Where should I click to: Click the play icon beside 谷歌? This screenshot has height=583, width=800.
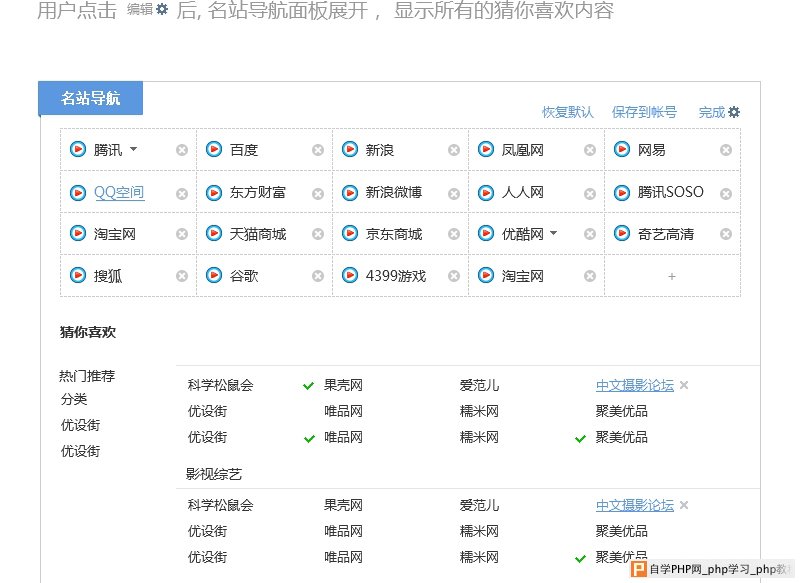(x=214, y=275)
